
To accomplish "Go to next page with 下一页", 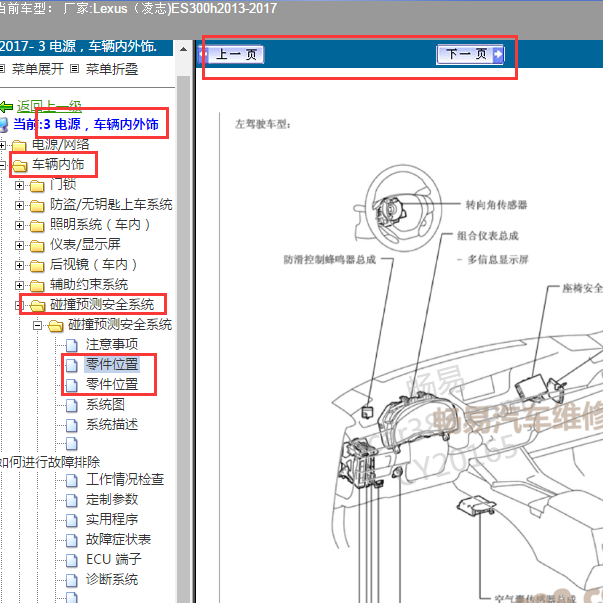I will [470, 54].
